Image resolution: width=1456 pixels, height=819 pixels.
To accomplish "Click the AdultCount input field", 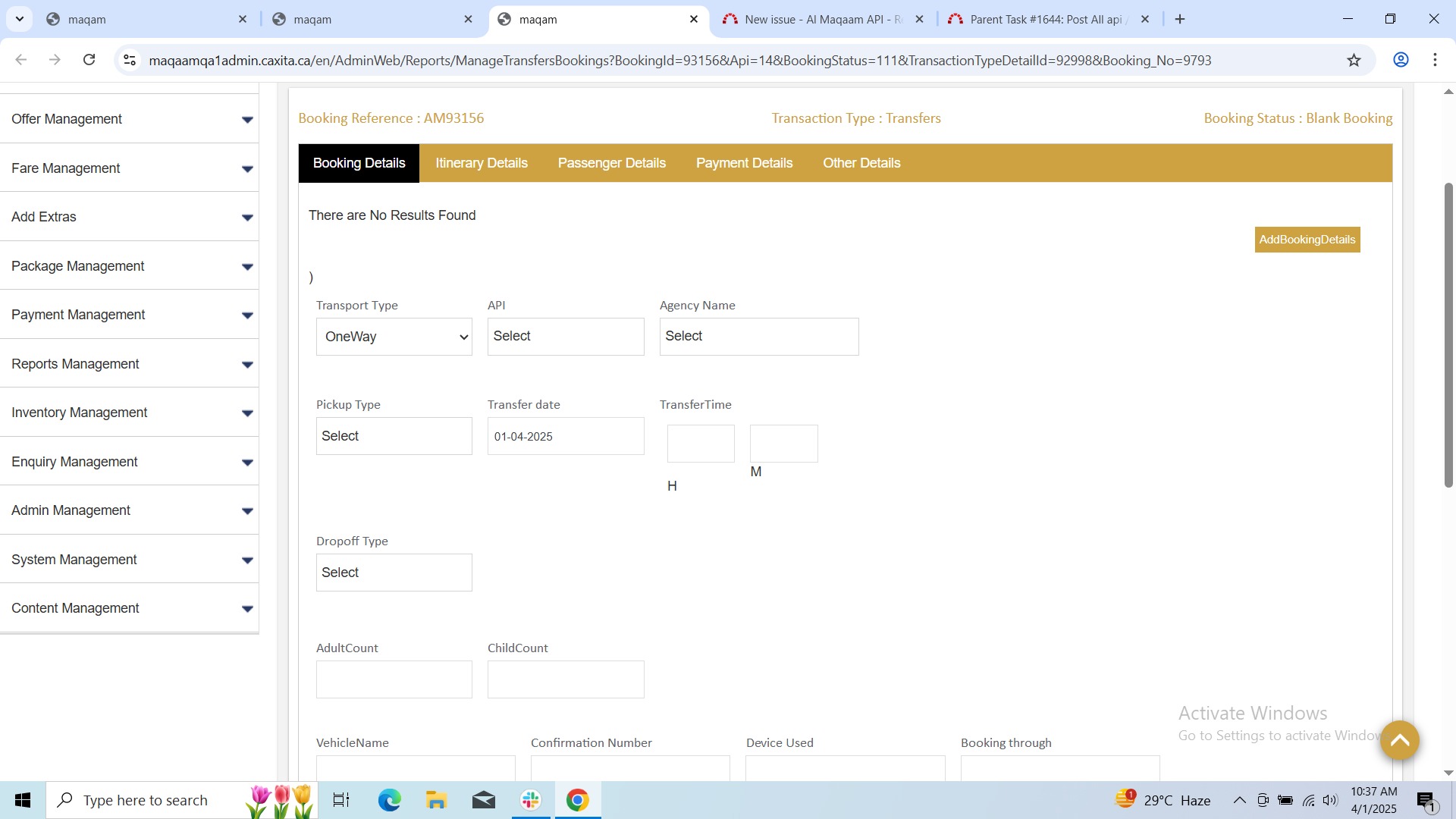I will coord(394,679).
